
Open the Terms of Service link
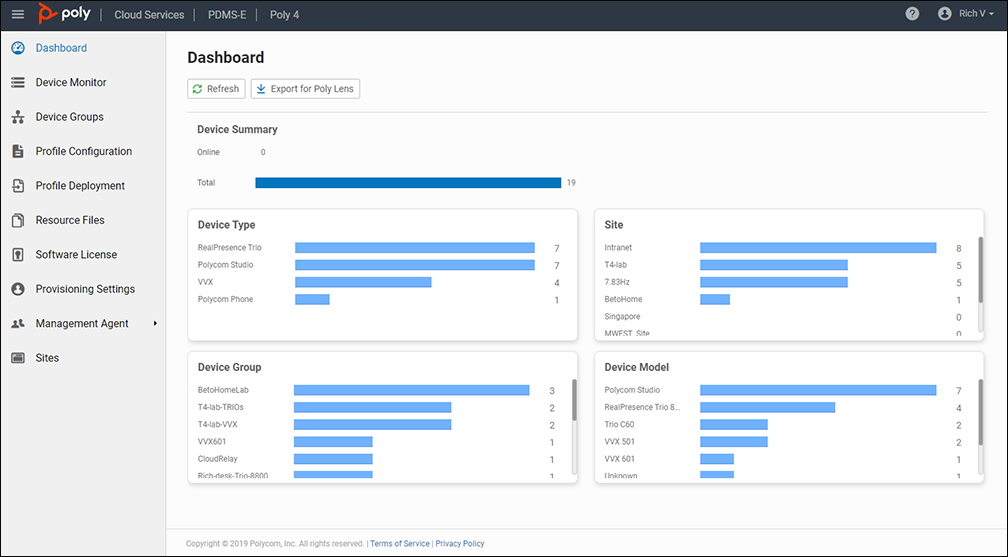coord(400,543)
